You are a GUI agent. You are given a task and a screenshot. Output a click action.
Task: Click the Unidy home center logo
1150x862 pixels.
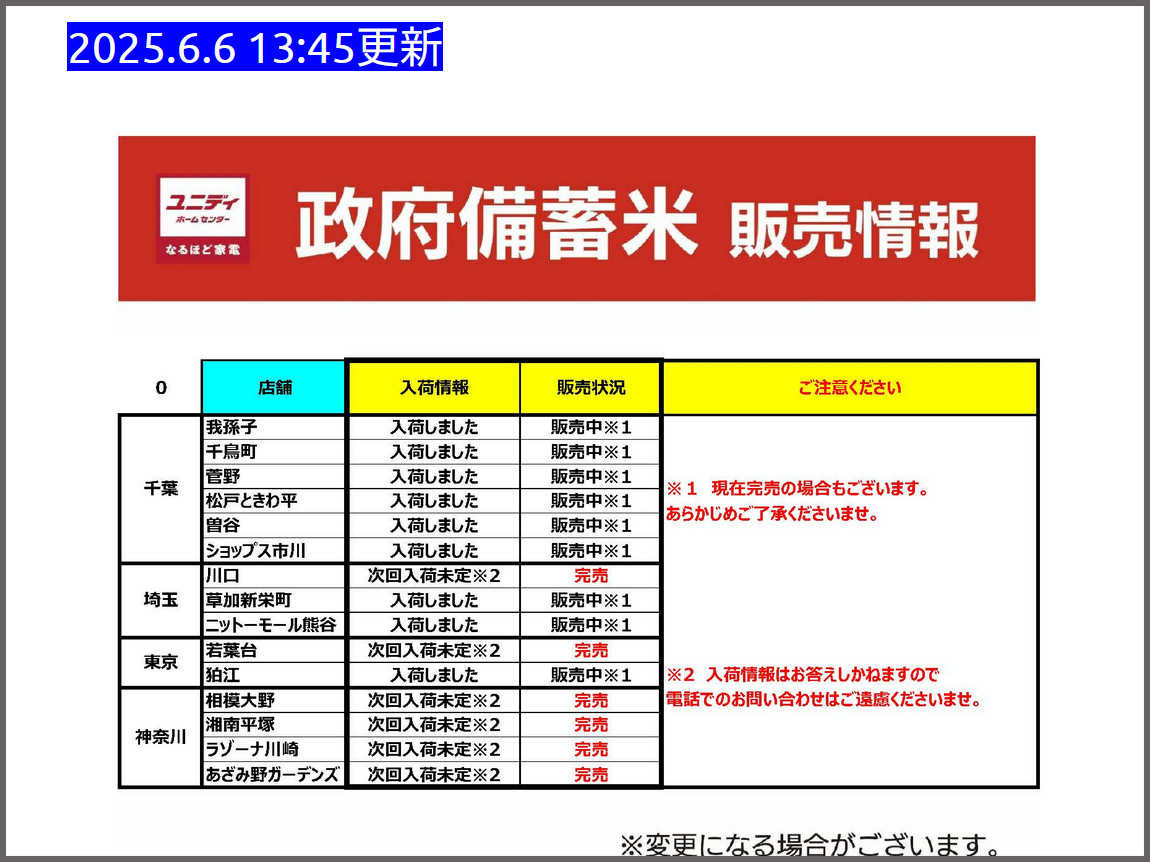point(203,219)
